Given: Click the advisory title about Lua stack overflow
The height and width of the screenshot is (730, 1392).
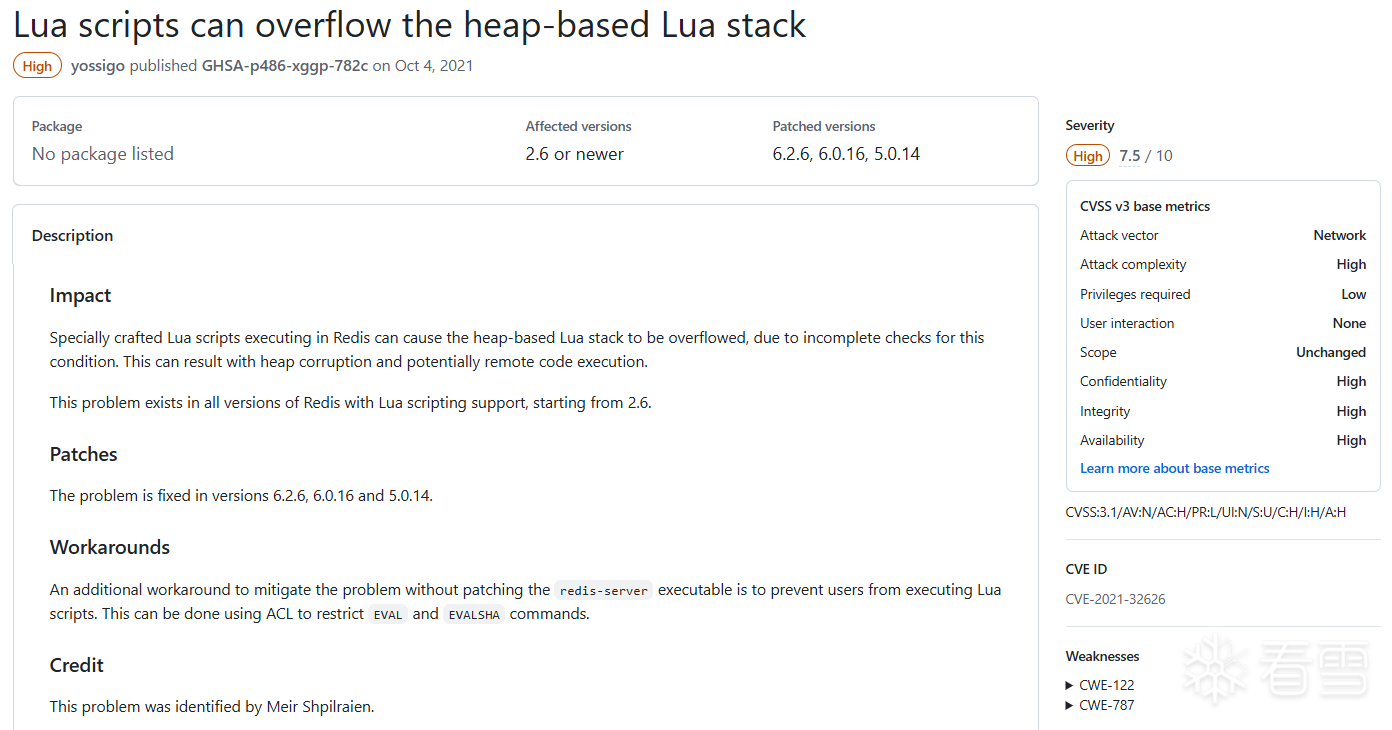Looking at the screenshot, I should pyautogui.click(x=410, y=25).
